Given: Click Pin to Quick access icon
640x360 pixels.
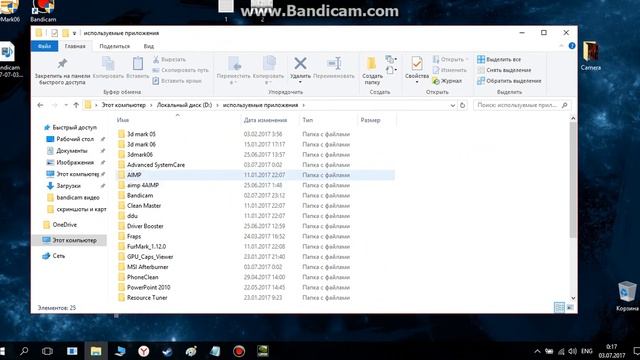Looking at the screenshot, I should point(62,64).
